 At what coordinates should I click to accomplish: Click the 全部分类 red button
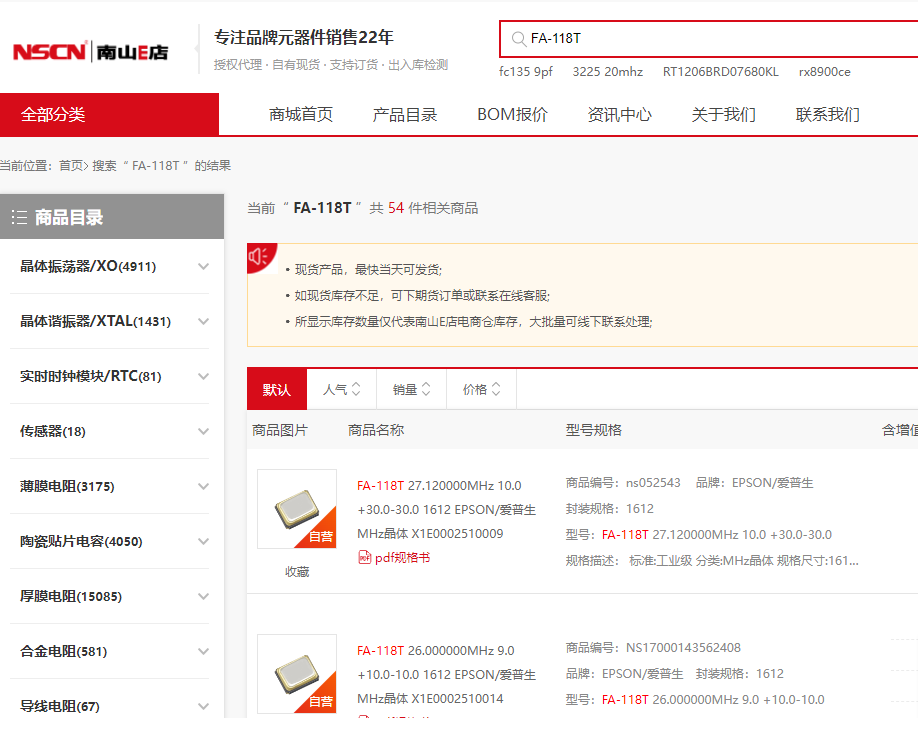tap(109, 114)
